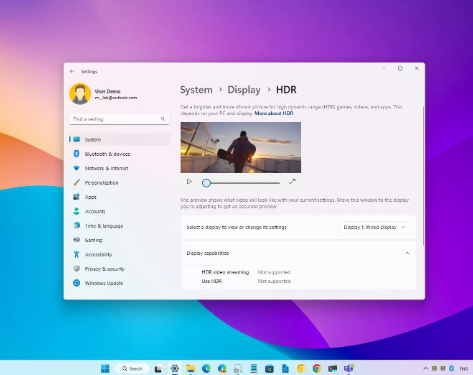
Task: Click the HDR preview video thumbnail
Action: (x=241, y=147)
